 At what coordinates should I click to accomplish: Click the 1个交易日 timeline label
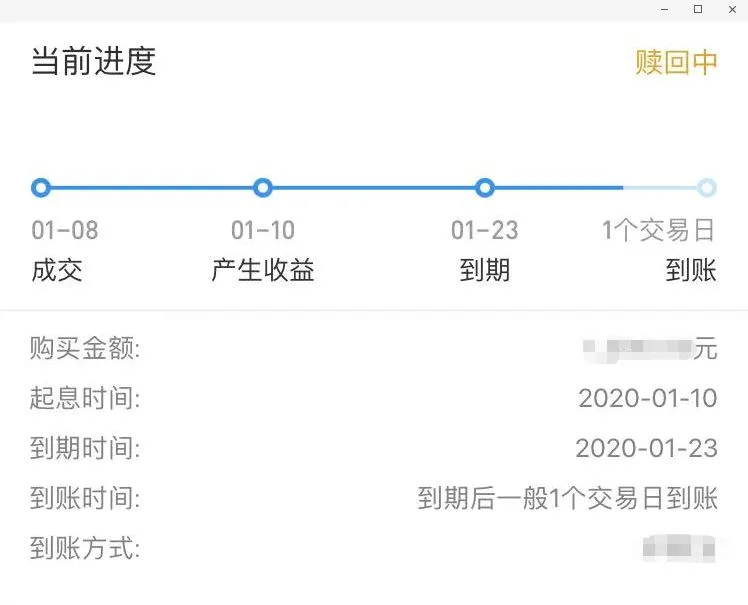coord(658,230)
